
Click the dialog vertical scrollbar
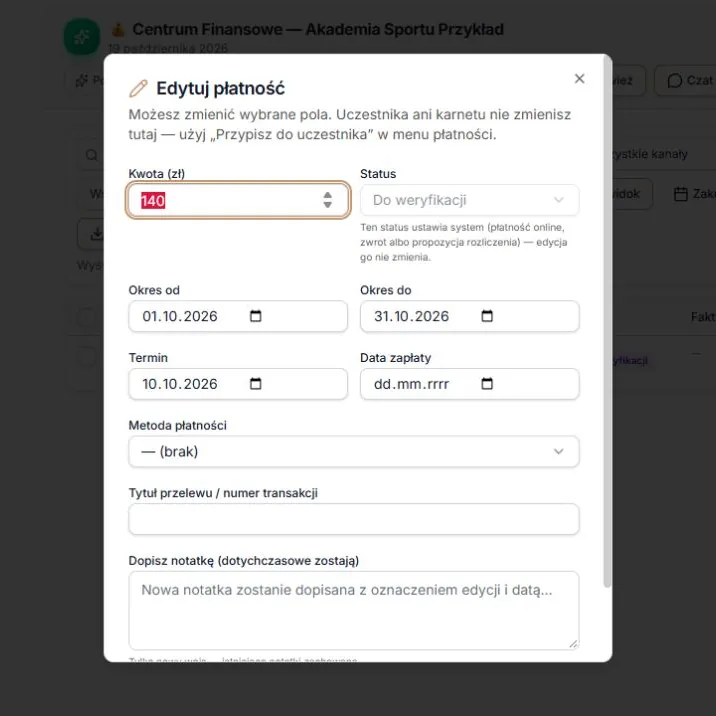(607, 322)
